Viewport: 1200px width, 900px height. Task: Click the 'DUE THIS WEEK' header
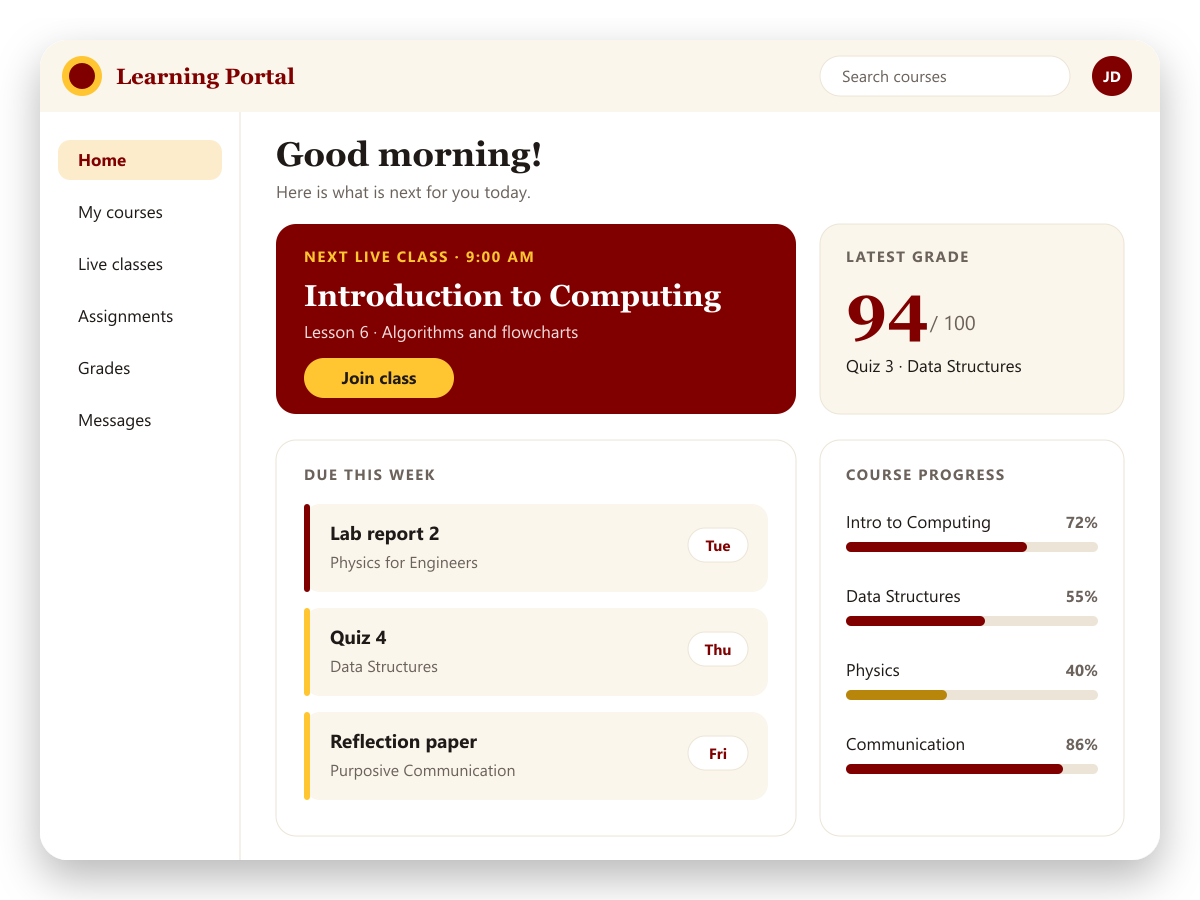pos(370,475)
